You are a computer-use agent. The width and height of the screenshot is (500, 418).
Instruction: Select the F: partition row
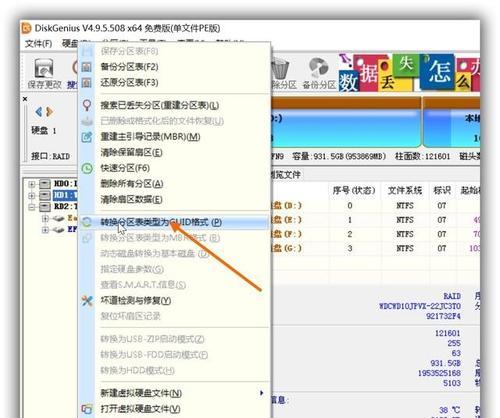click(x=375, y=234)
